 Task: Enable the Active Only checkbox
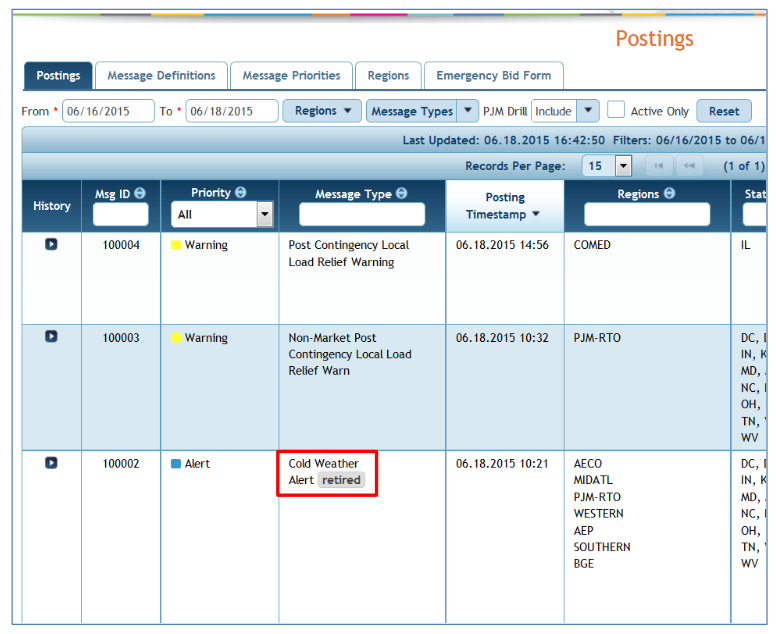[617, 110]
